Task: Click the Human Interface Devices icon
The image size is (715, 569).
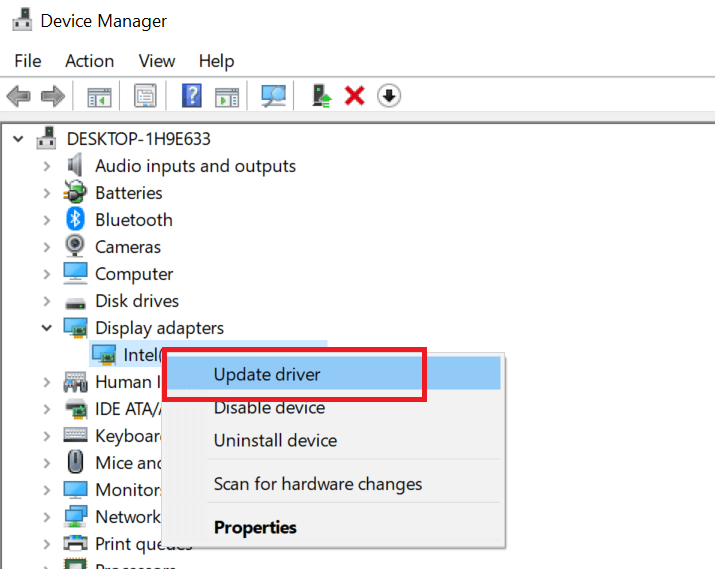Action: click(x=75, y=382)
